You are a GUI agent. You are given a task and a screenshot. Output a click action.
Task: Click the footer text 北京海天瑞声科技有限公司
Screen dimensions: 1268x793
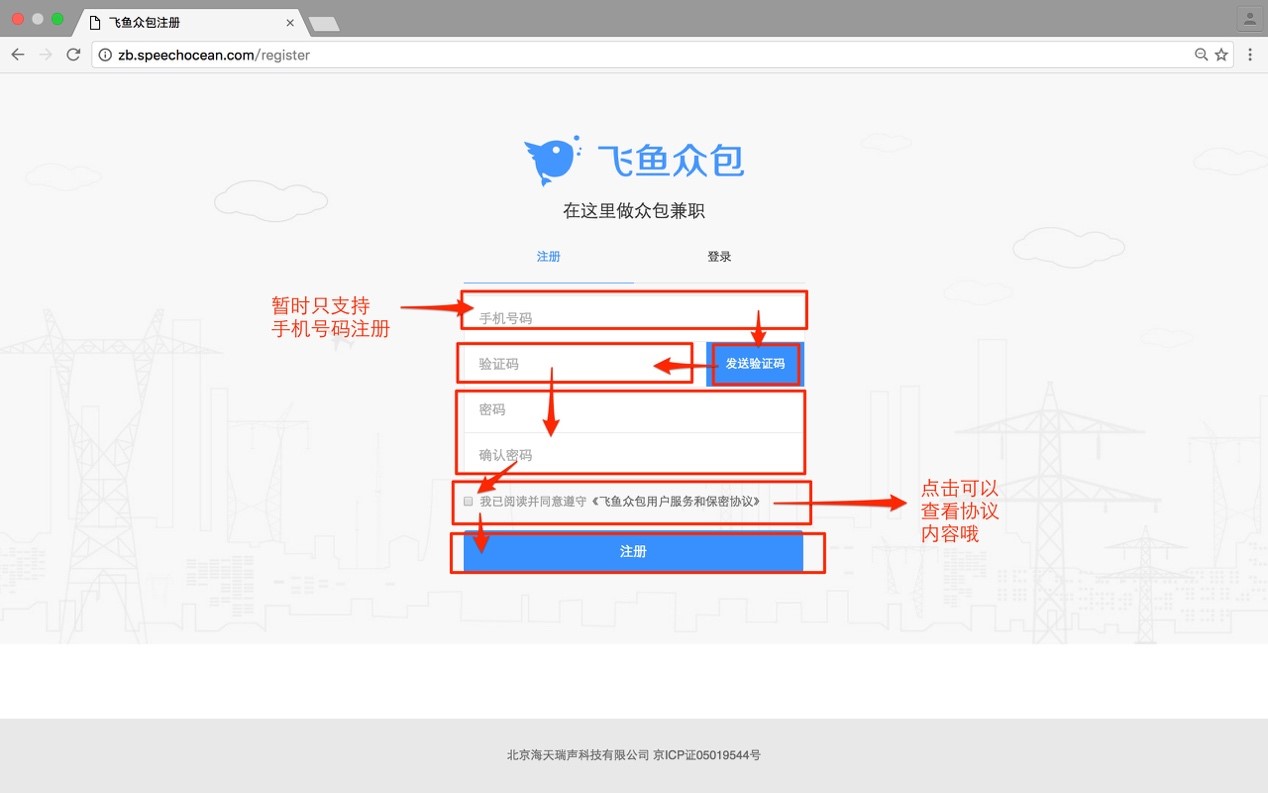[x=578, y=755]
